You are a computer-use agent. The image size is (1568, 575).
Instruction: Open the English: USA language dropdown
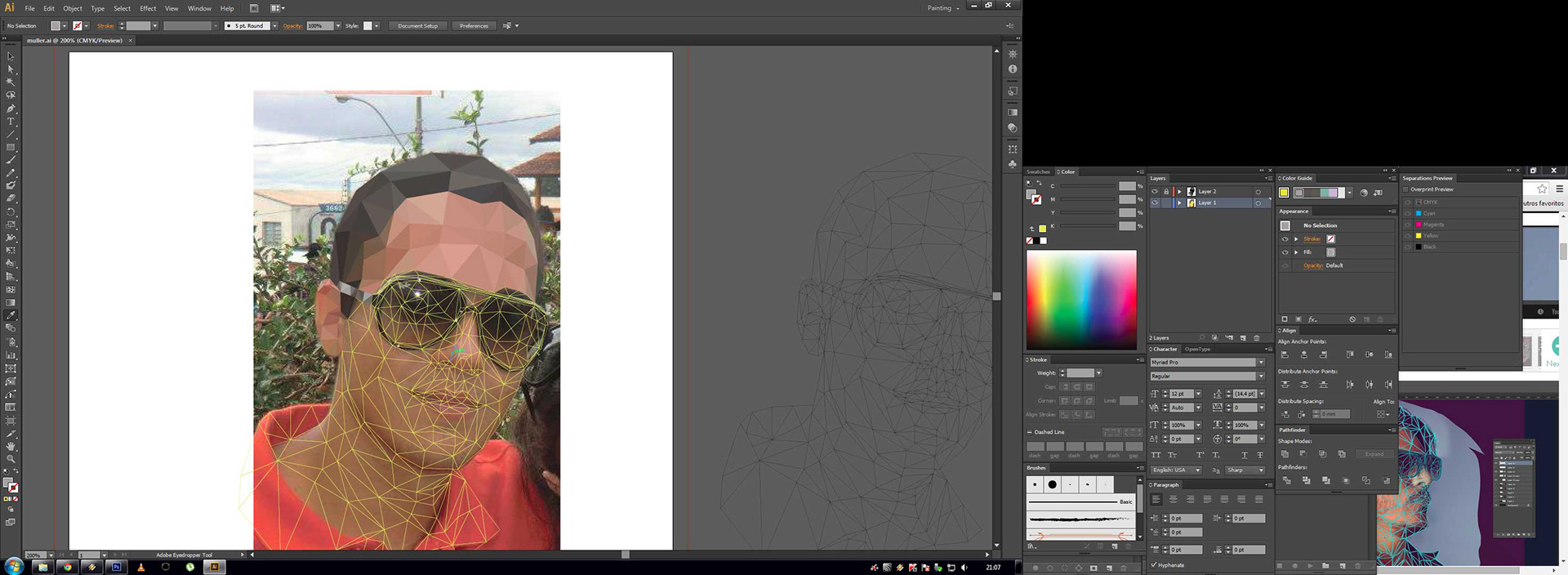[1176, 470]
